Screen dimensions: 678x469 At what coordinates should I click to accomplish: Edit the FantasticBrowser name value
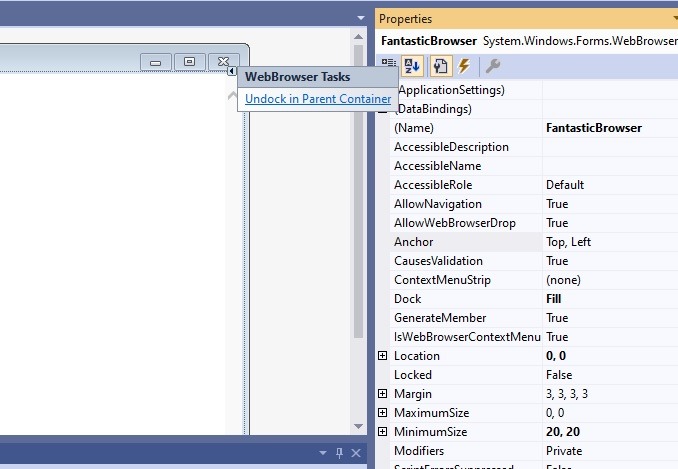pos(594,128)
